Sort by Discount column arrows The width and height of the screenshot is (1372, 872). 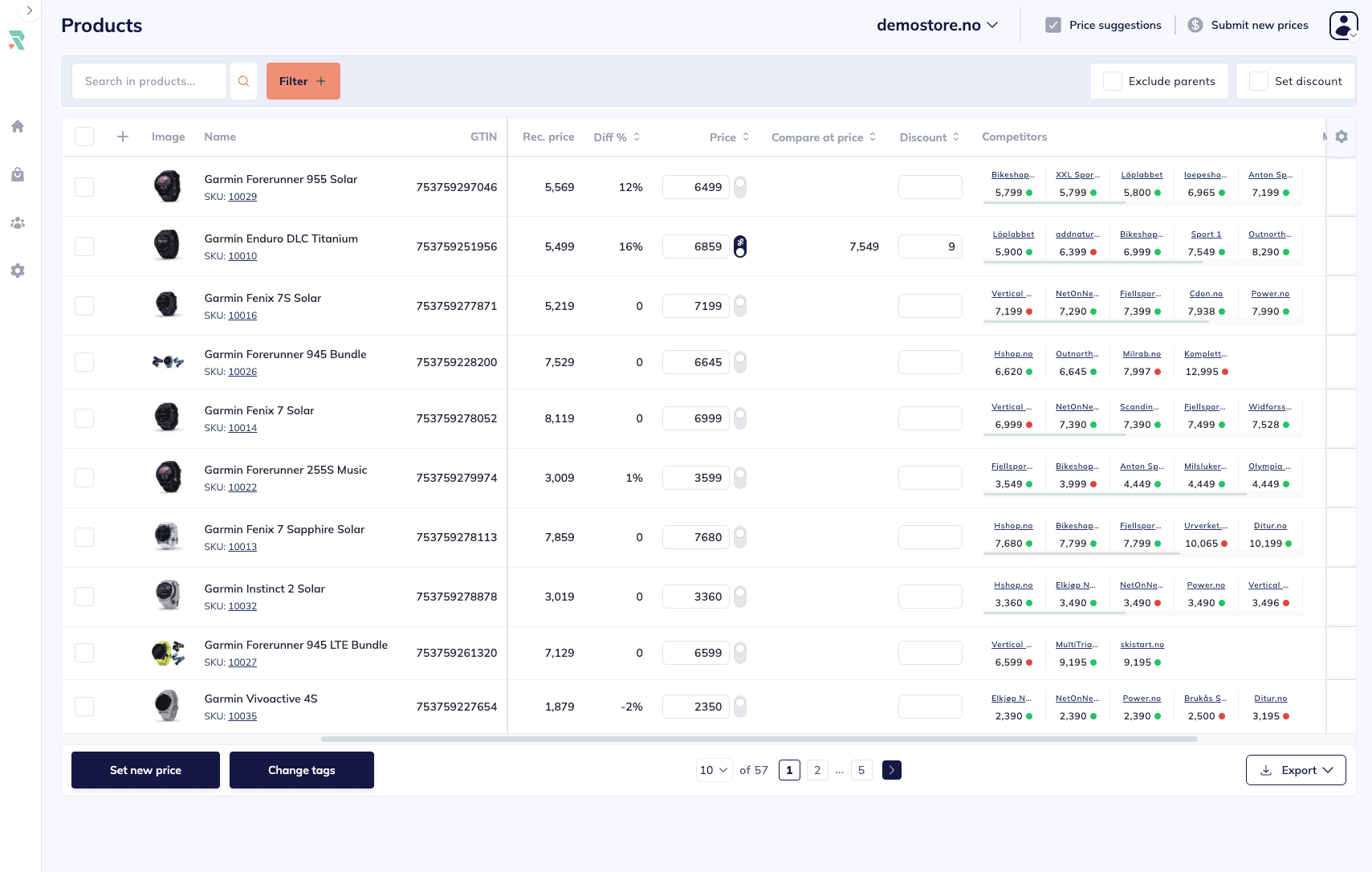coord(956,137)
